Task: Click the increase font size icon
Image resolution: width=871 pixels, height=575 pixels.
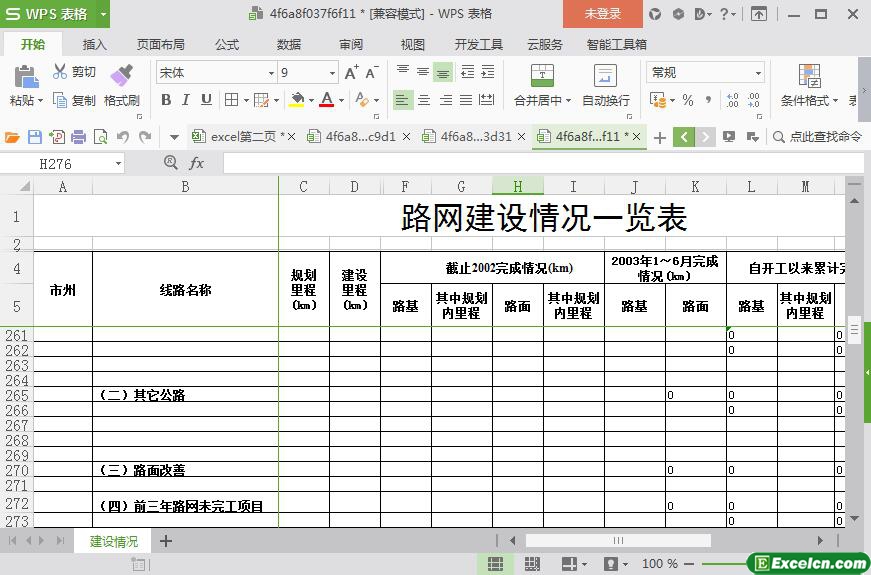Action: point(351,73)
